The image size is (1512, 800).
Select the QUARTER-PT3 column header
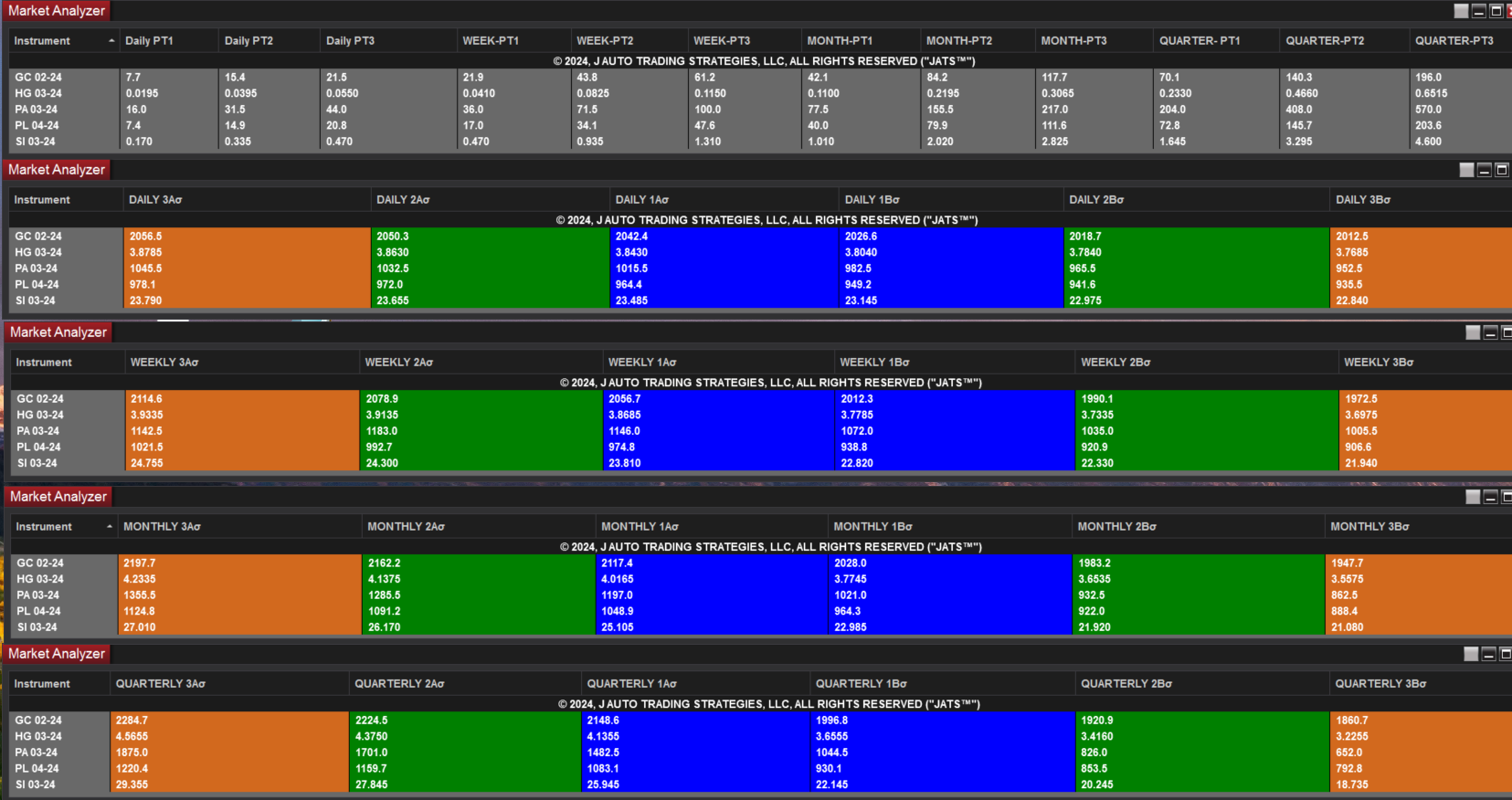[x=1461, y=41]
